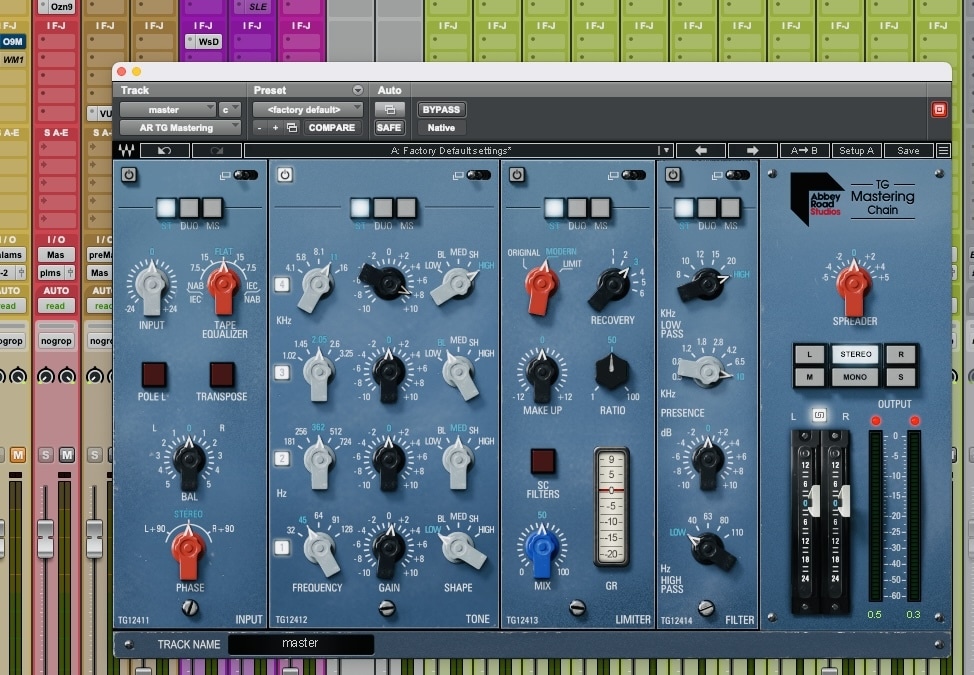Click the SAFE automation button

click(389, 128)
